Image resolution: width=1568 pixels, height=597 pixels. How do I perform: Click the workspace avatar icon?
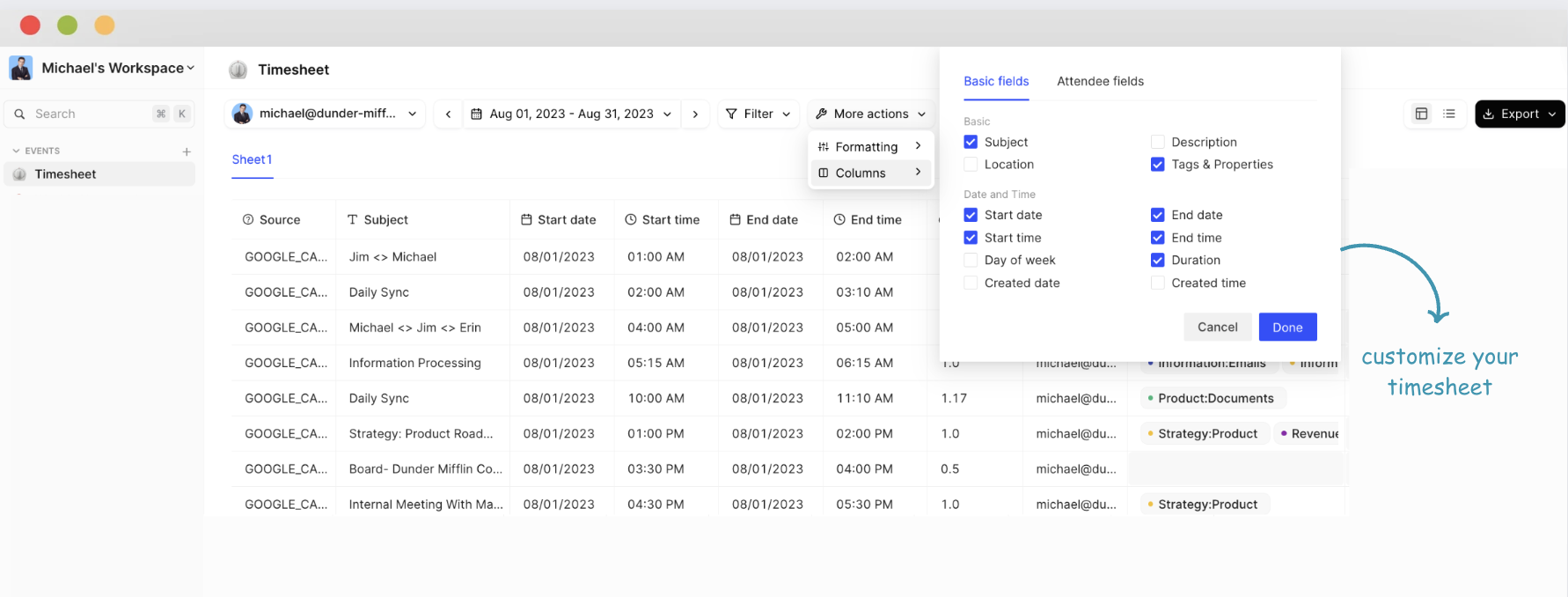21,68
